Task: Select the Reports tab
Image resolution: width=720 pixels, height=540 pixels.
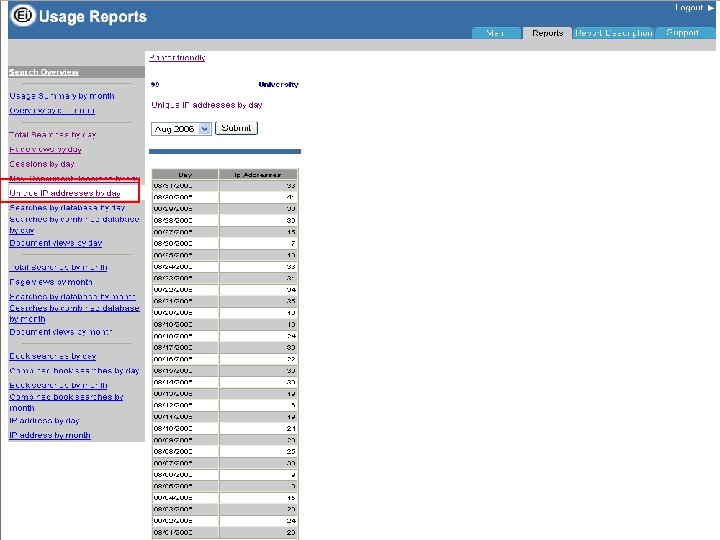Action: (x=547, y=33)
